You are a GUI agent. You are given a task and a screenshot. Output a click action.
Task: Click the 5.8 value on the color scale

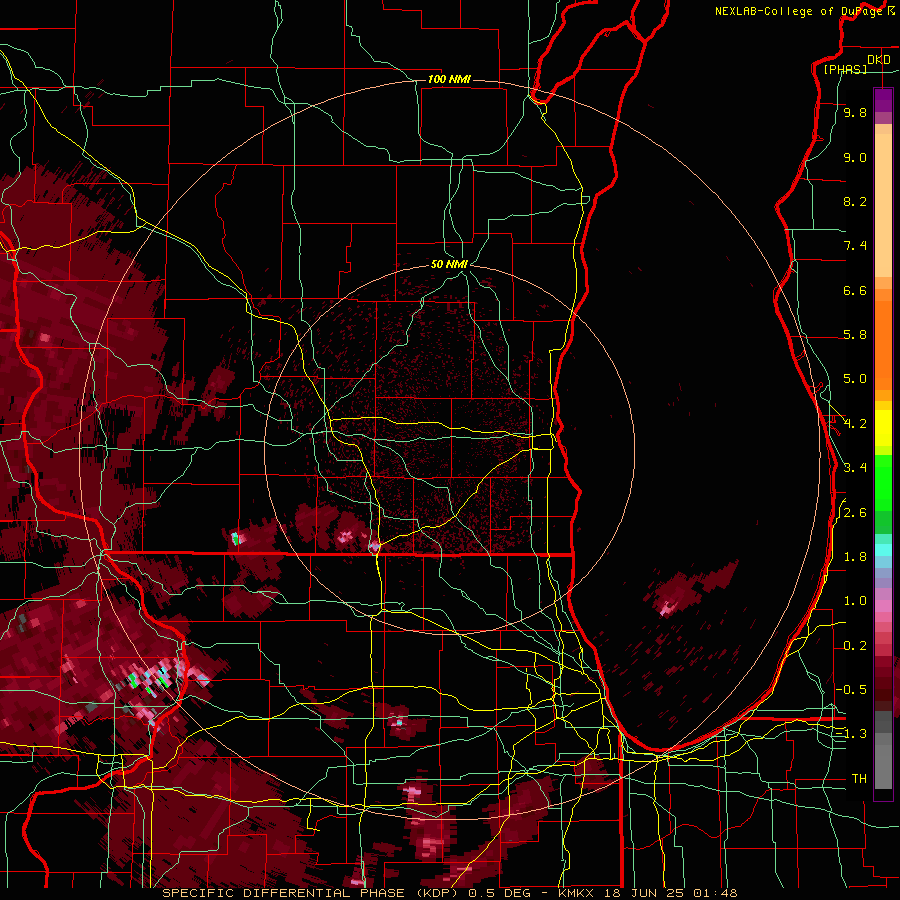tap(855, 334)
